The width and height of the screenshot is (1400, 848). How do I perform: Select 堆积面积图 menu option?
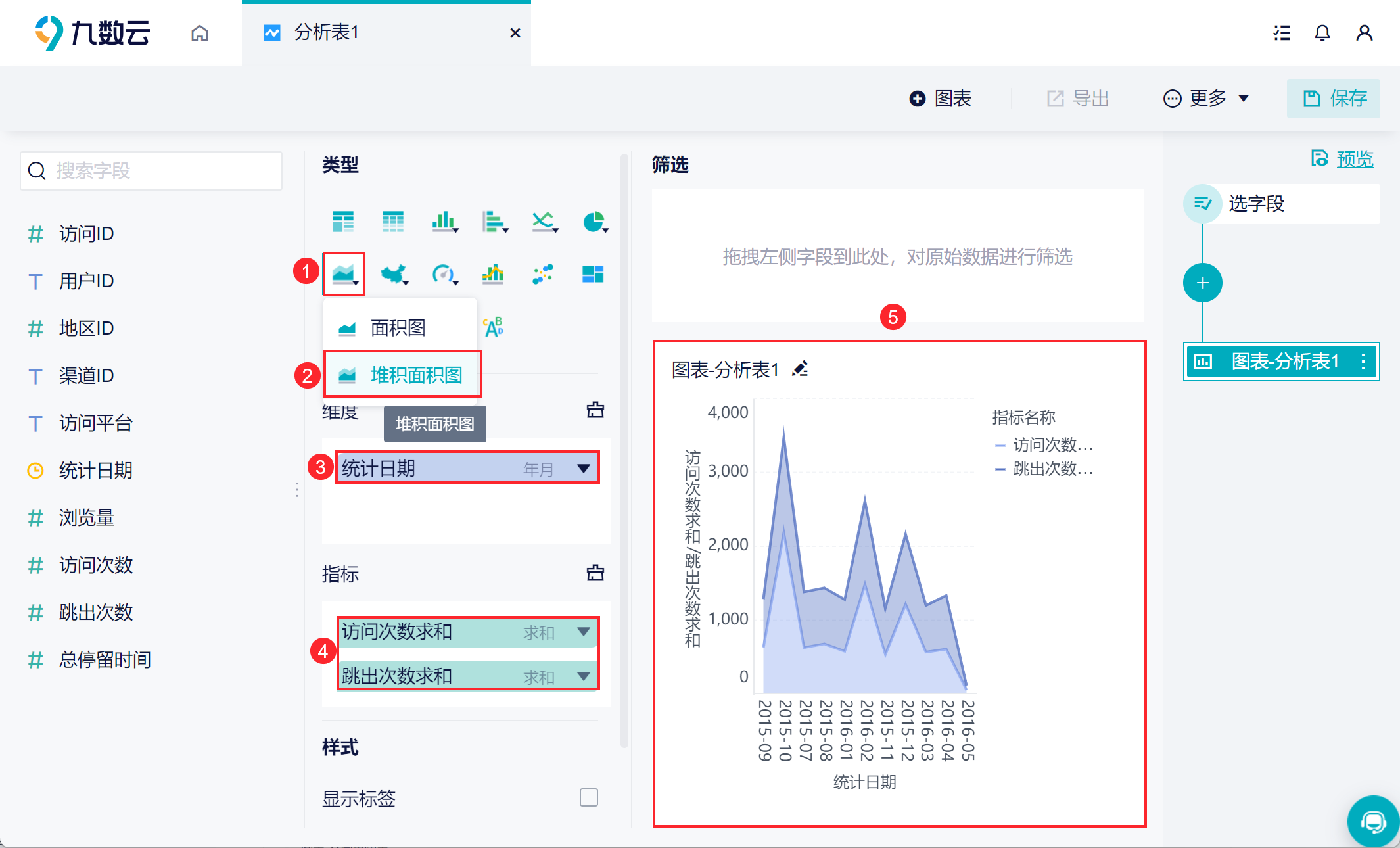(415, 375)
